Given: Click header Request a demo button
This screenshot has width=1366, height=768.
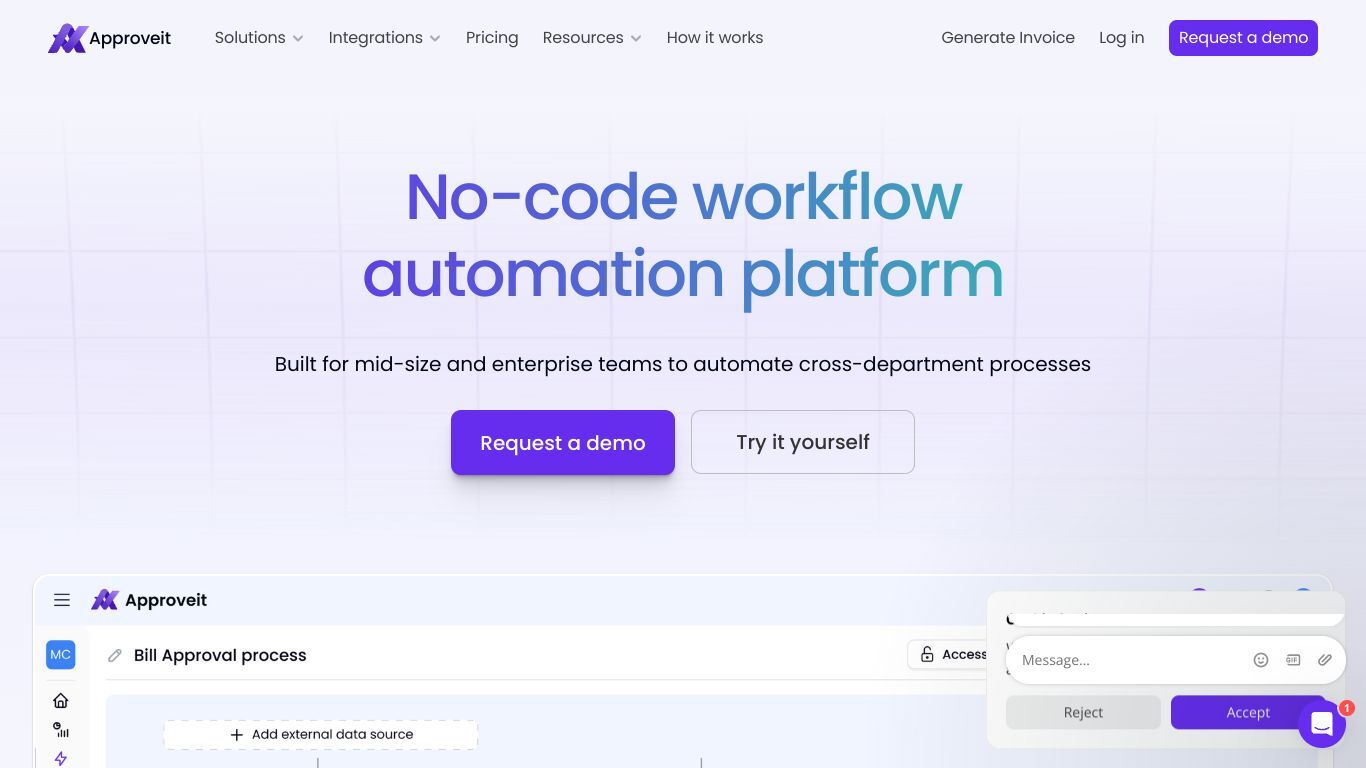Looking at the screenshot, I should pyautogui.click(x=1243, y=38).
